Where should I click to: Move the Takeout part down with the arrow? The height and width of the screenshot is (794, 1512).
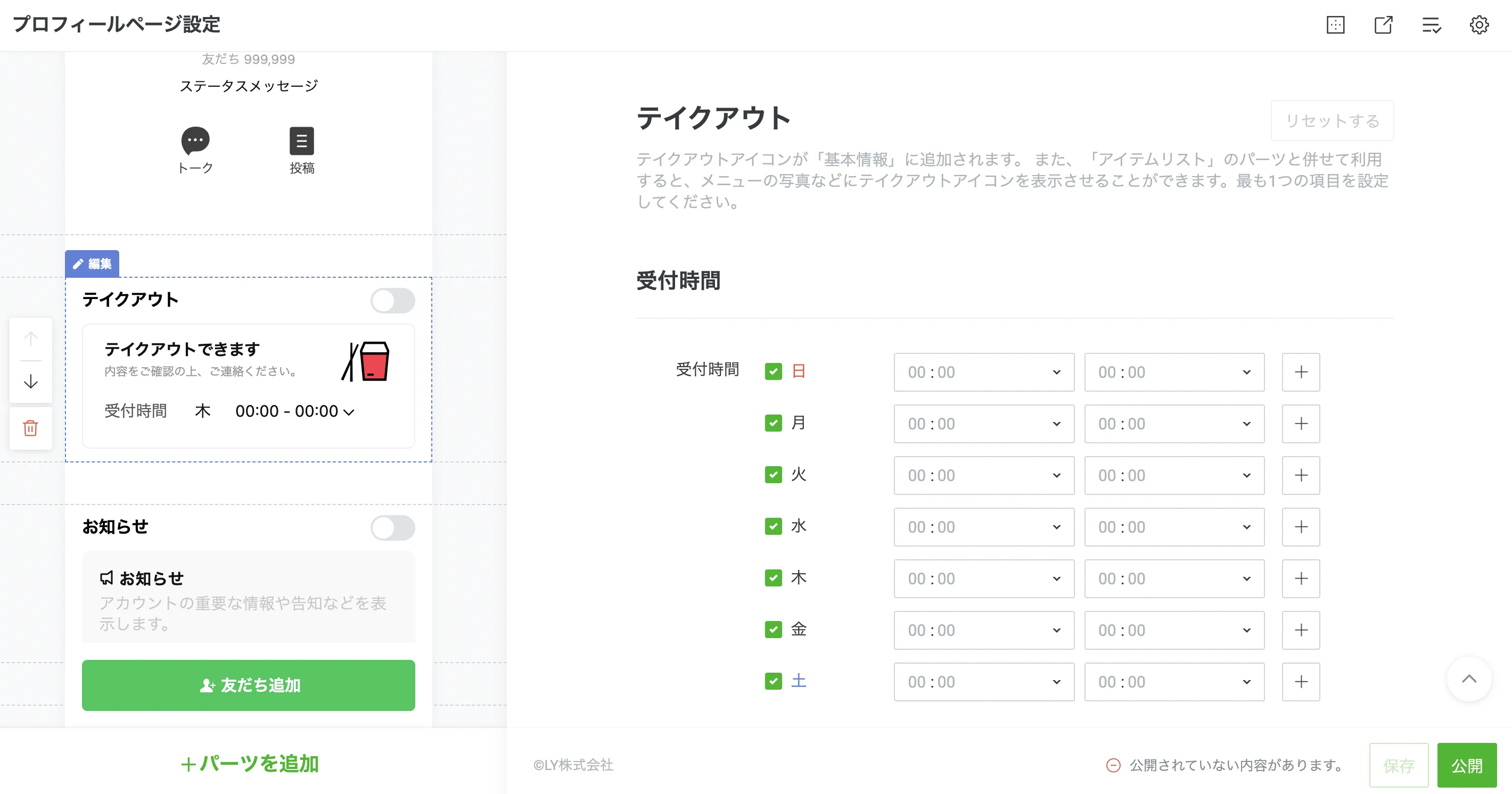30,382
